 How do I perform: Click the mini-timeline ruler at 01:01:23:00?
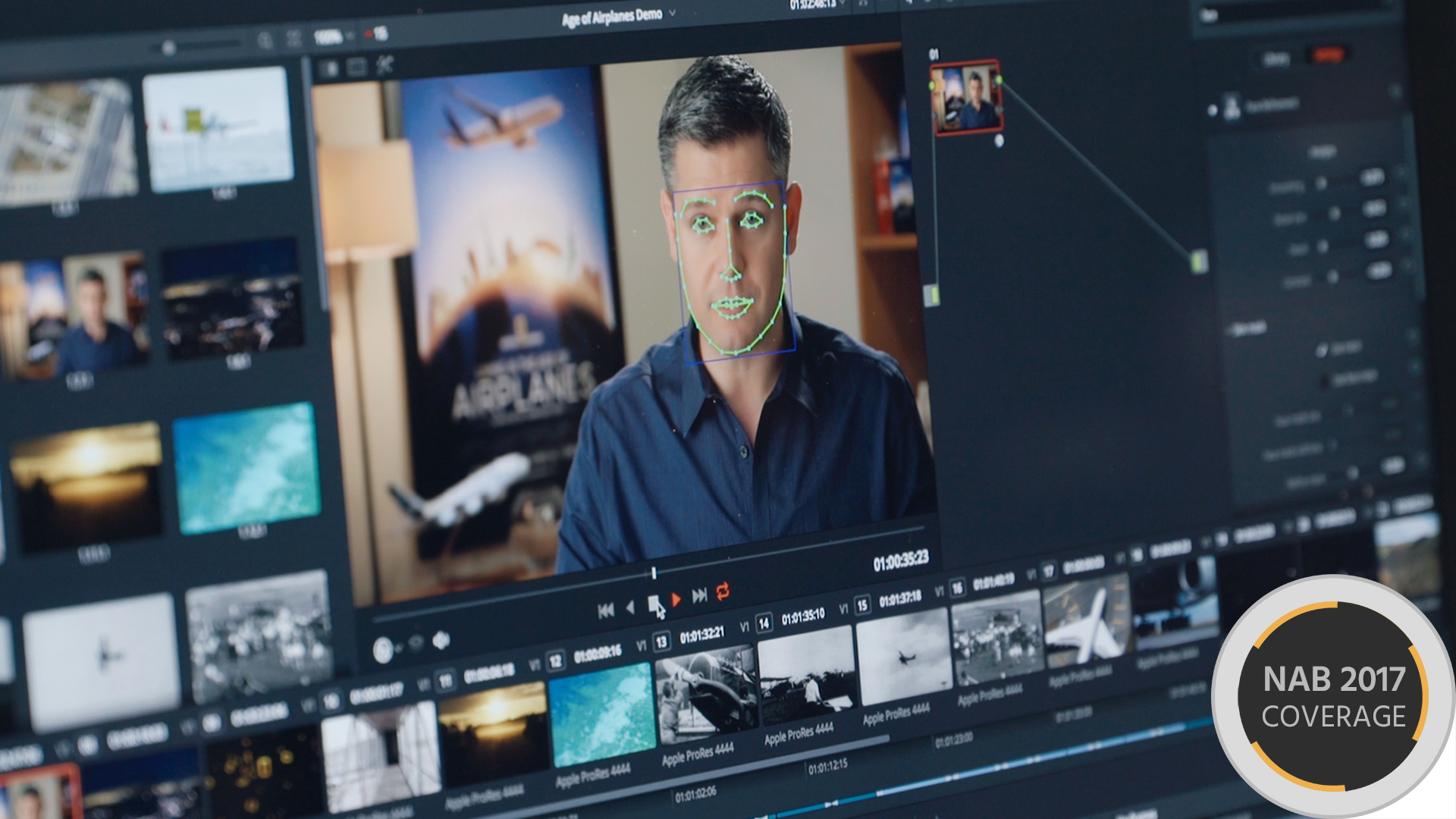pos(953,739)
